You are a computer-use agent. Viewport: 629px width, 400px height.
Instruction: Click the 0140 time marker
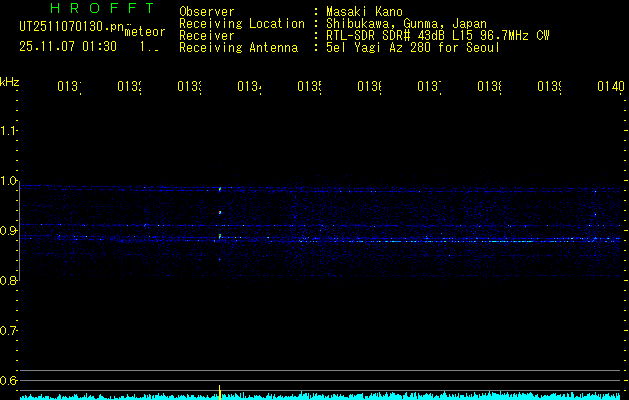point(610,87)
